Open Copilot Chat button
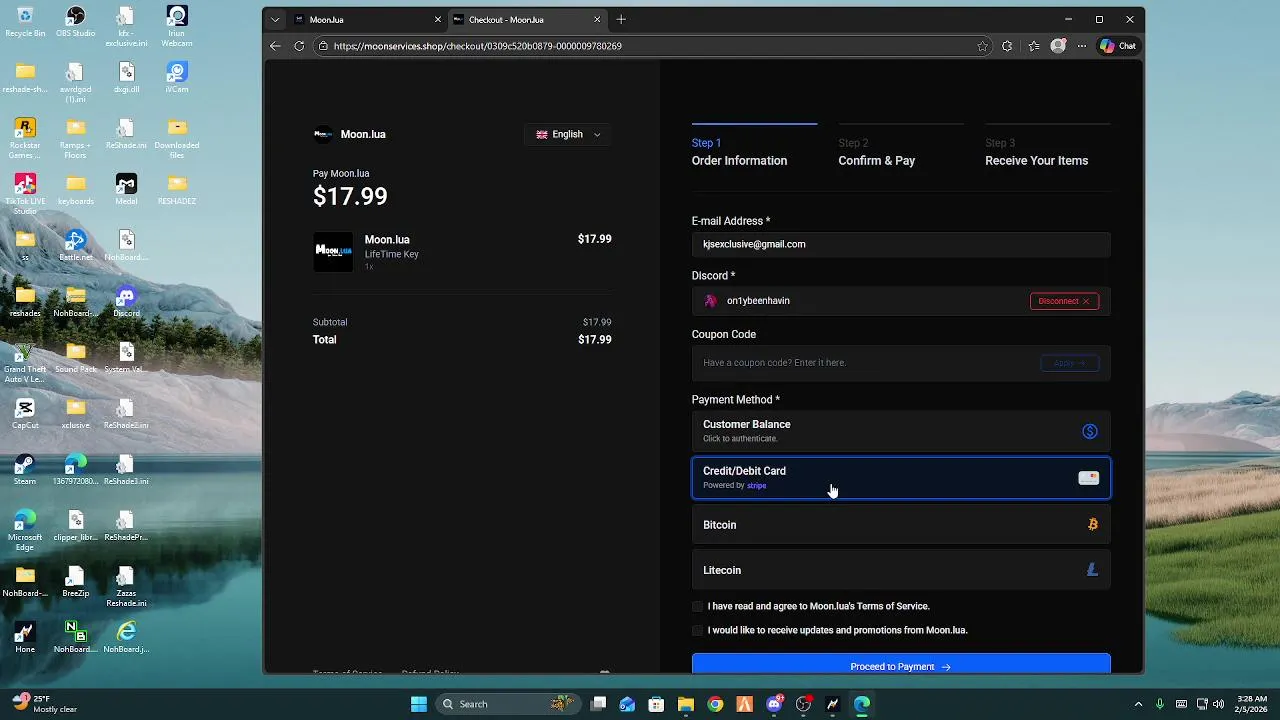The width and height of the screenshot is (1280, 720). click(1118, 46)
